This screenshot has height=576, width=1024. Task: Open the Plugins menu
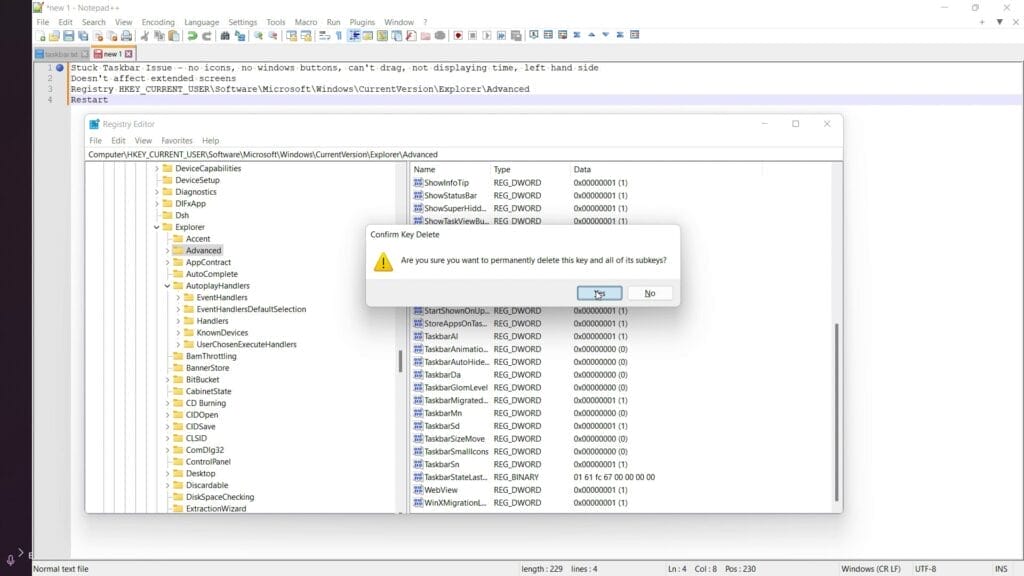click(362, 21)
